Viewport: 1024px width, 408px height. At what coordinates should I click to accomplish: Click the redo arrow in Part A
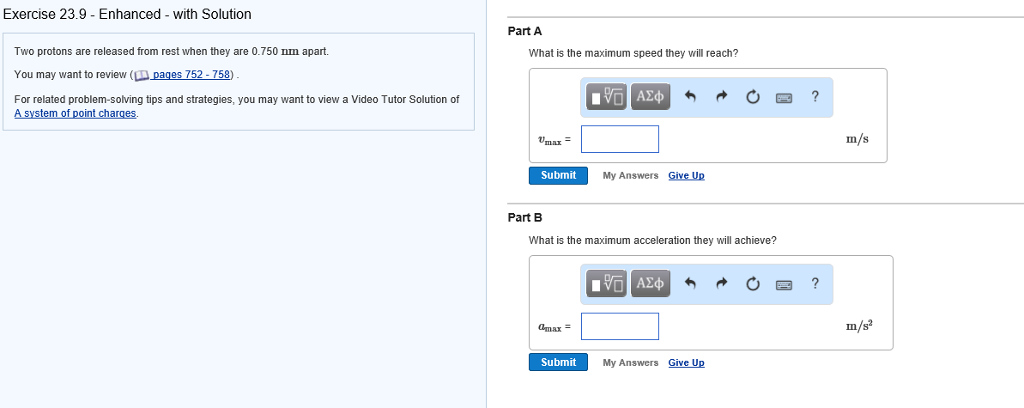tap(721, 97)
